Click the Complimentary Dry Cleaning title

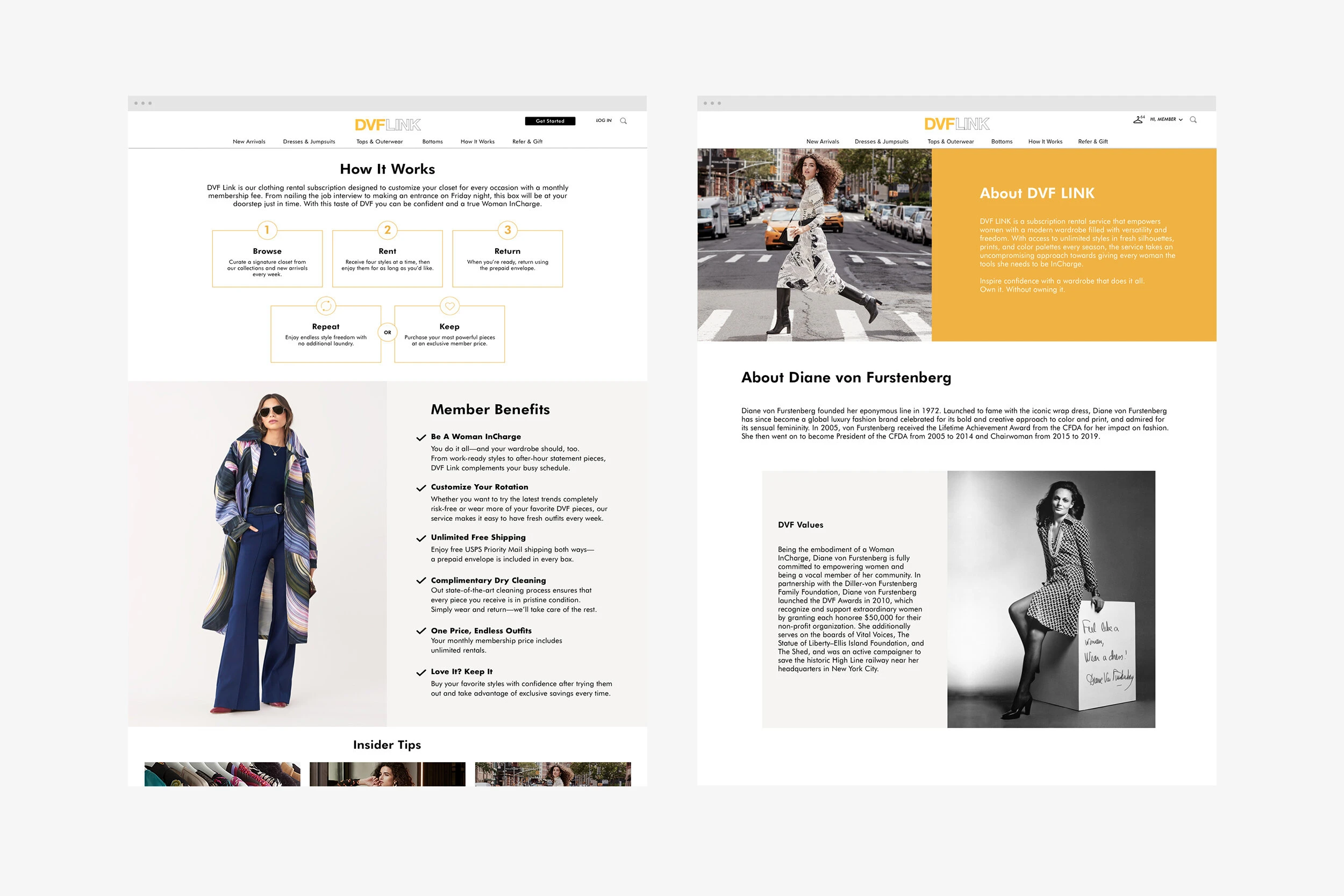(489, 580)
